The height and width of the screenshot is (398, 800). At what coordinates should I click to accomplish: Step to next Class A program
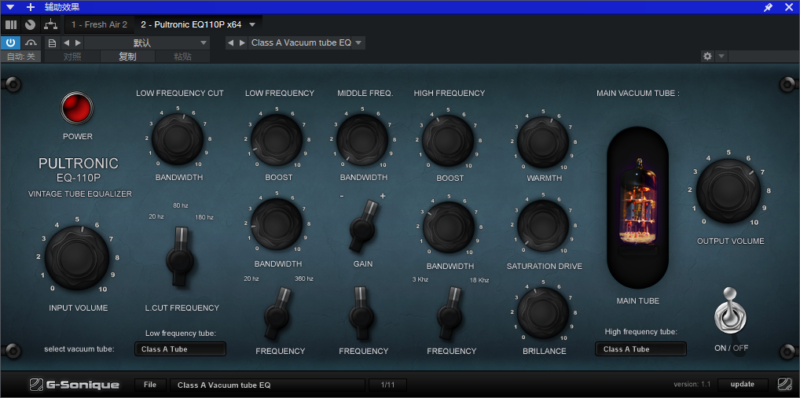[242, 43]
